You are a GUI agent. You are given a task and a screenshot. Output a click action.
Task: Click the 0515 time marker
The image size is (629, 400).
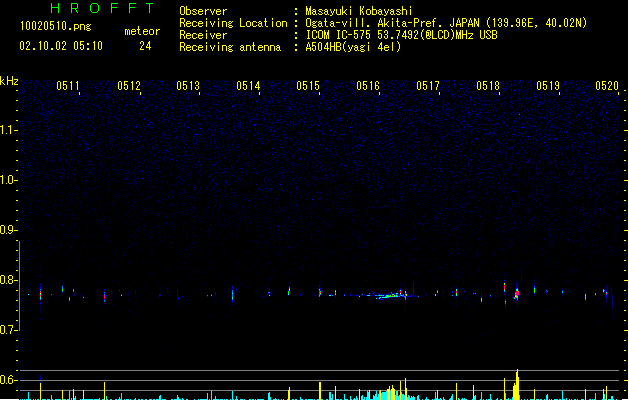308,85
